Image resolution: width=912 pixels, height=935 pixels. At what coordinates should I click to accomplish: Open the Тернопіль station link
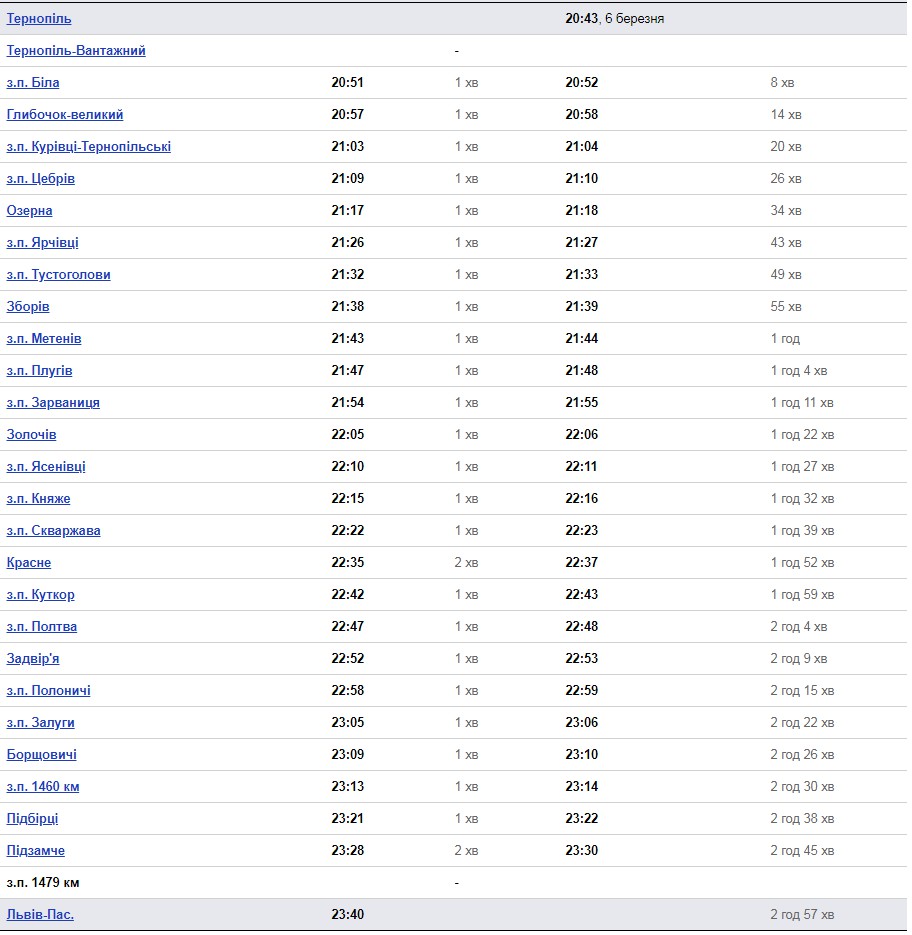pos(39,18)
